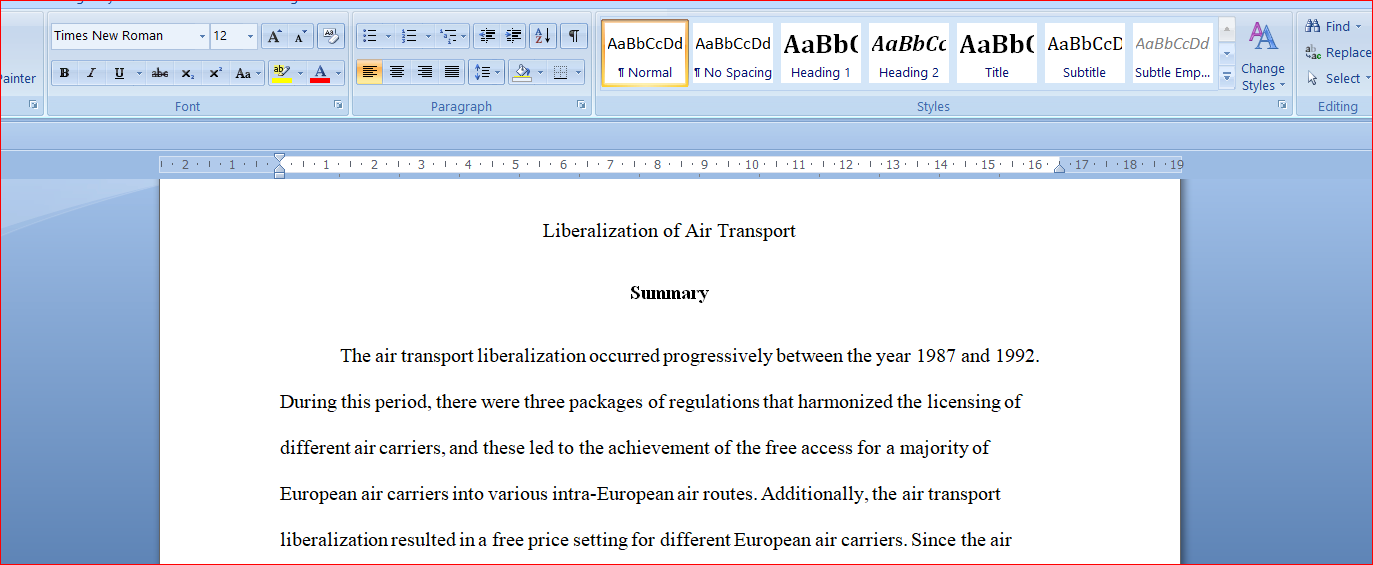Screen dimensions: 1373x565
Task: Expand highlight color dropdown arrow
Action: (299, 73)
